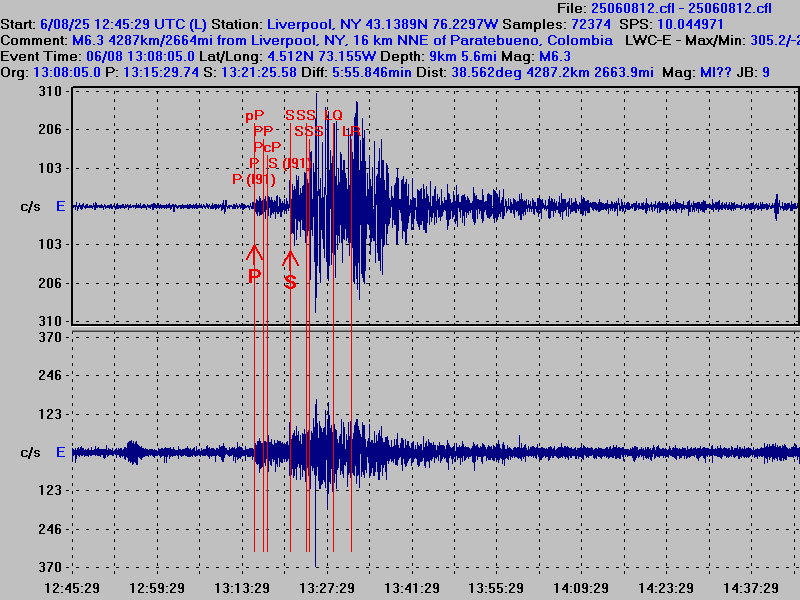Image resolution: width=800 pixels, height=600 pixels.
Task: Click the 13:41:29 time axis label
Action: (412, 588)
